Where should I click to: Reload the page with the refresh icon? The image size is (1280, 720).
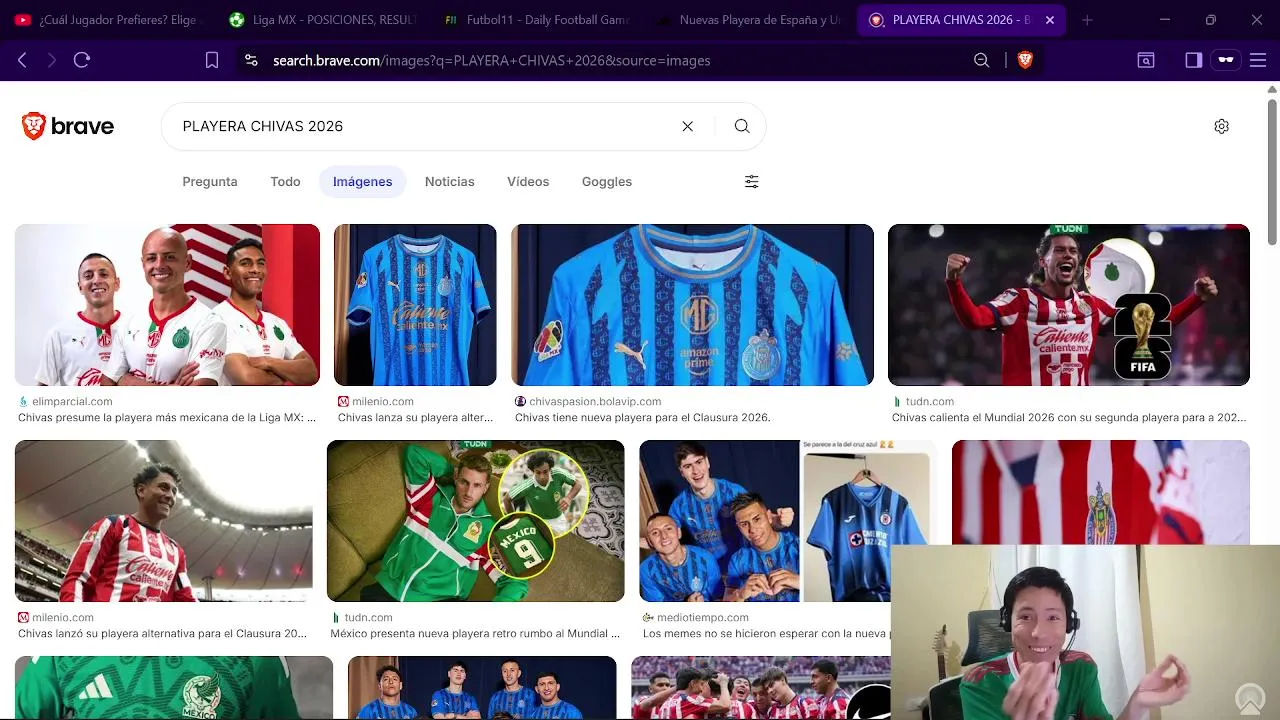(x=82, y=60)
